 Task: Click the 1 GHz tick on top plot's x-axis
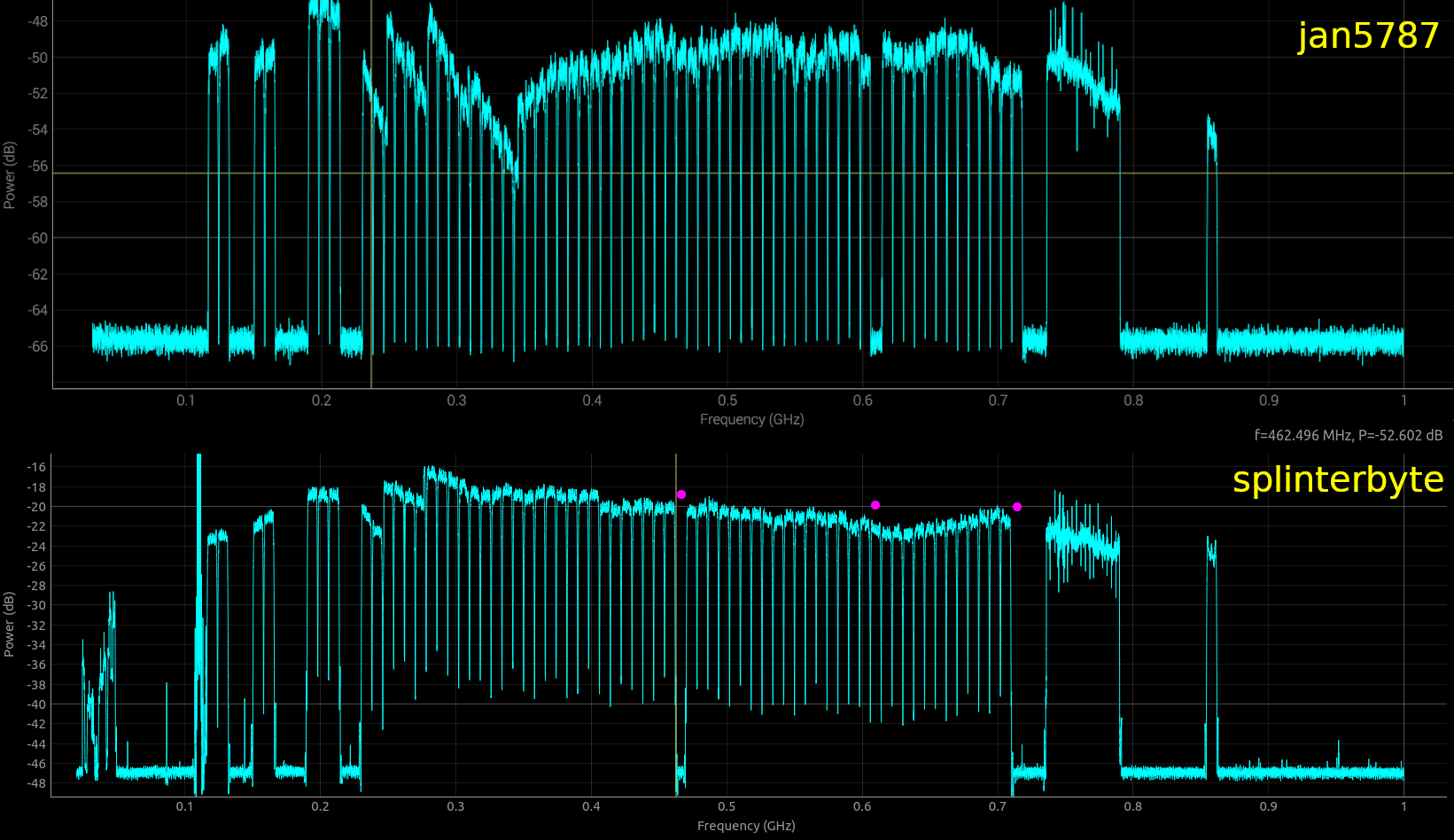(1403, 401)
